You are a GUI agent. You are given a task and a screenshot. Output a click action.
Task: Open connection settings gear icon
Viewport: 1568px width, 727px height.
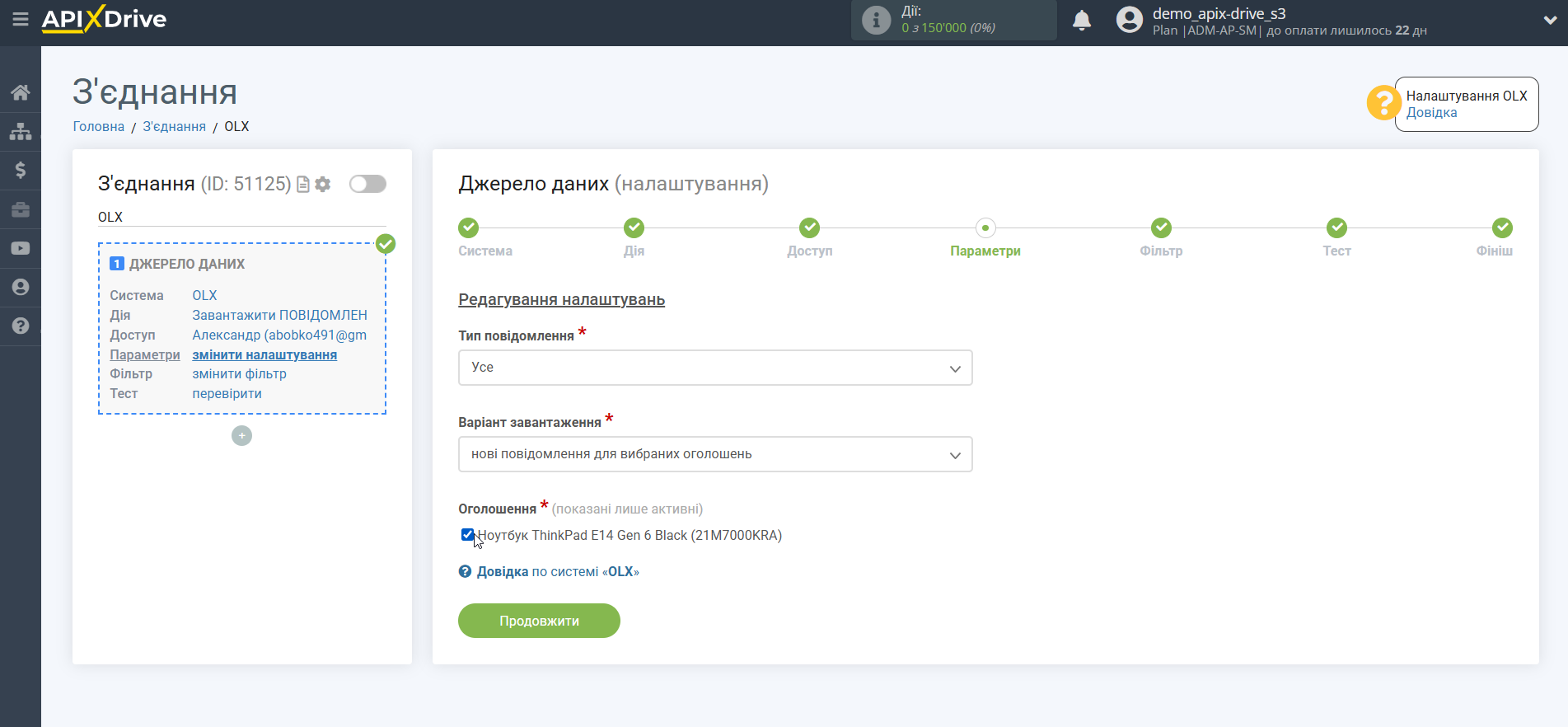click(323, 185)
